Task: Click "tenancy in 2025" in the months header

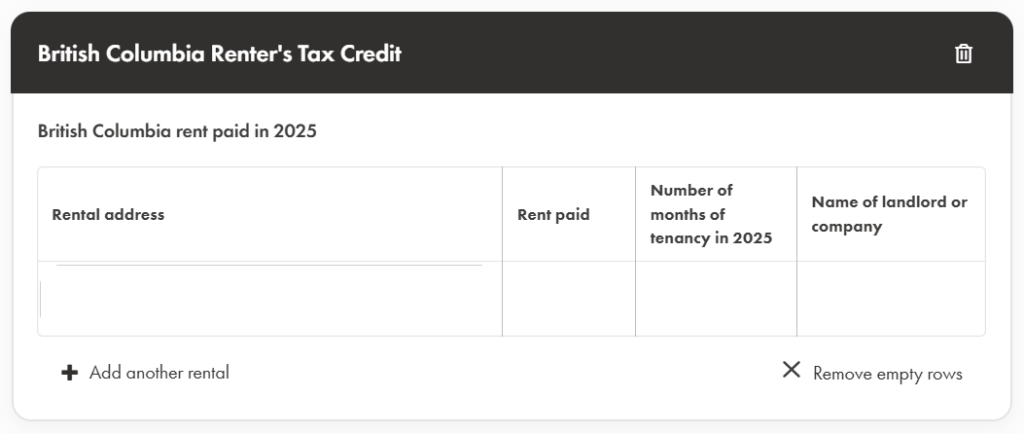Action: tap(711, 238)
